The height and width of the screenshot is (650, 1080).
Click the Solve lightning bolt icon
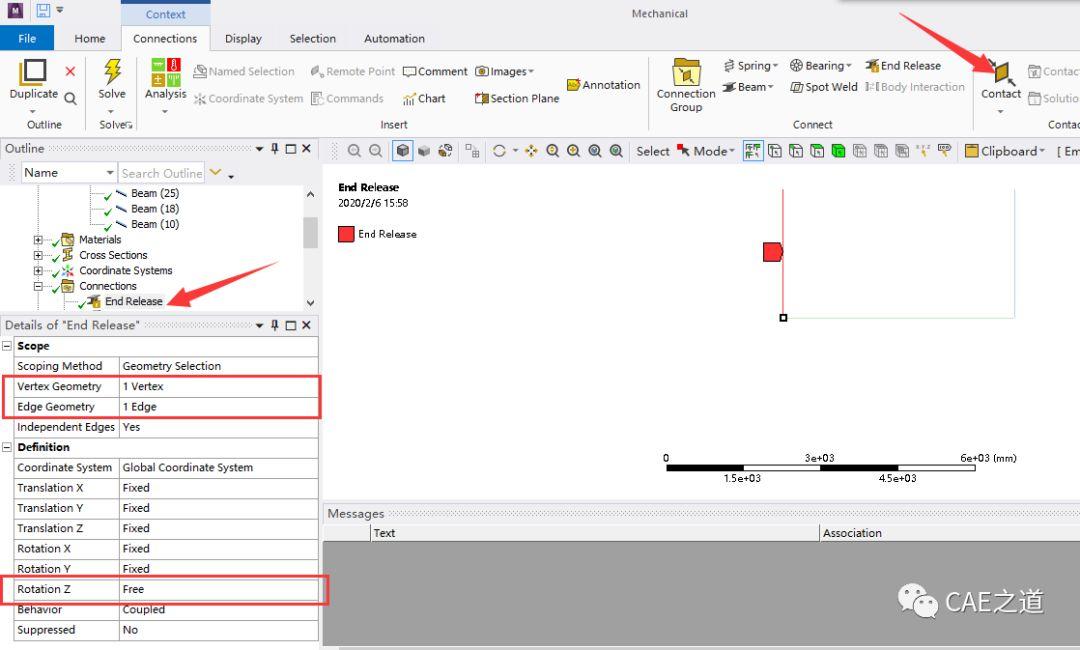coord(112,71)
